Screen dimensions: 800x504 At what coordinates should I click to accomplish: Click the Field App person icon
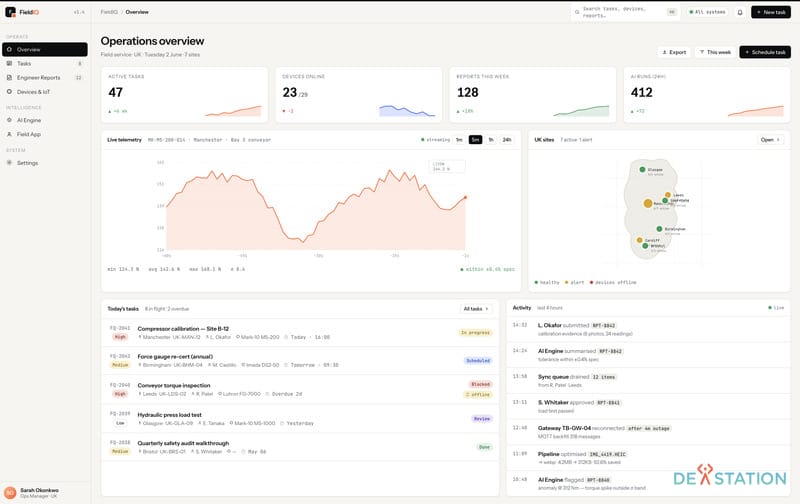[9, 134]
